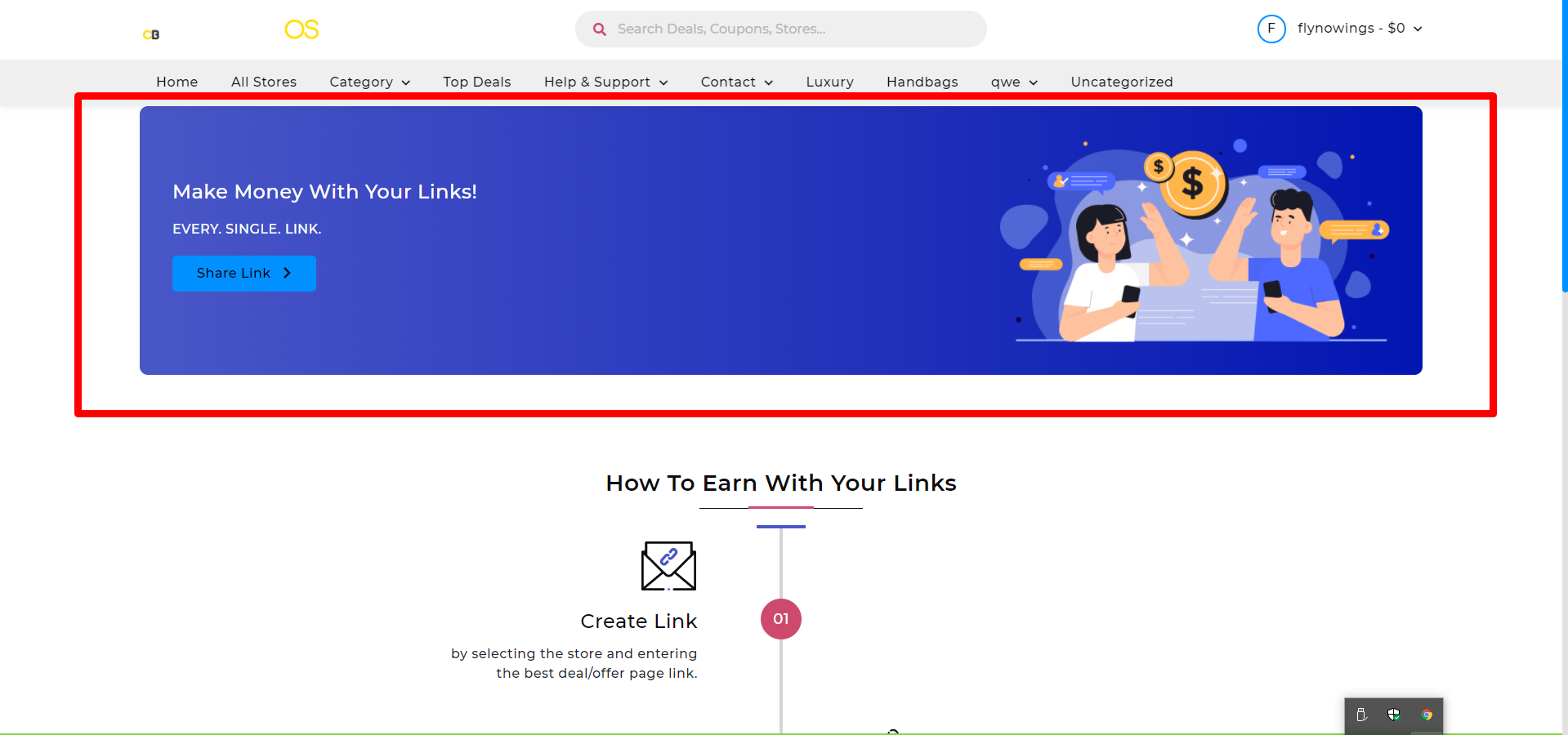Open the qwe dropdown menu
The image size is (1568, 735).
coord(1014,82)
